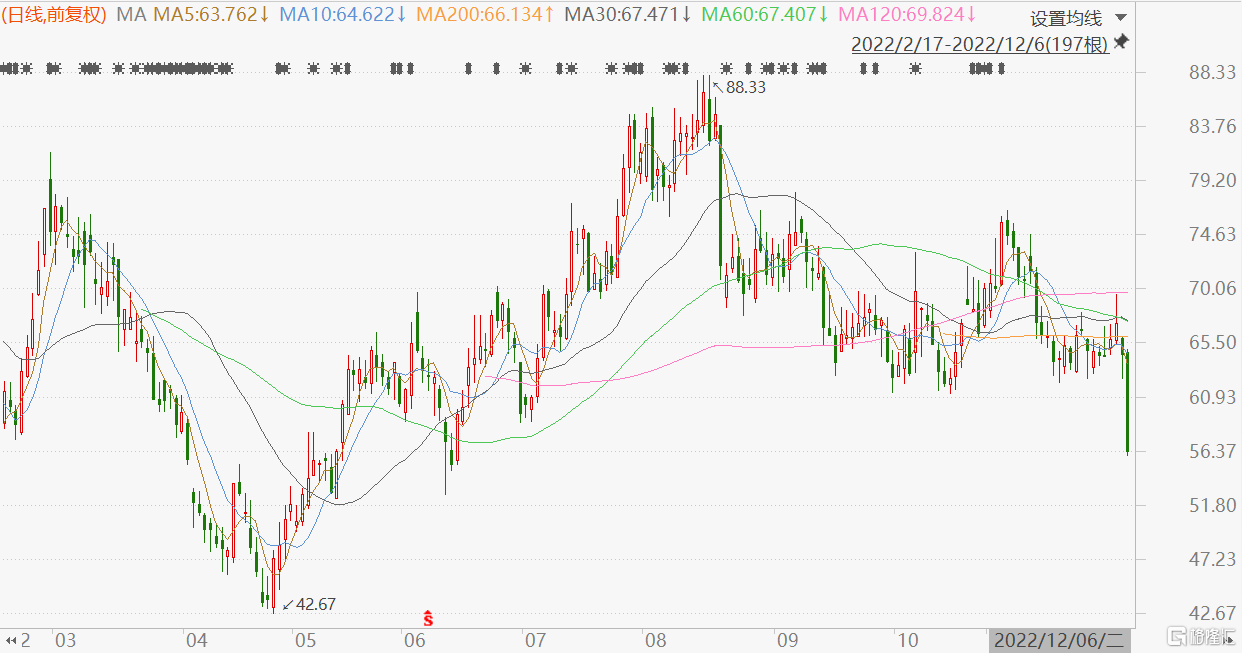Click the 设置均线 settings text

pos(1066,19)
